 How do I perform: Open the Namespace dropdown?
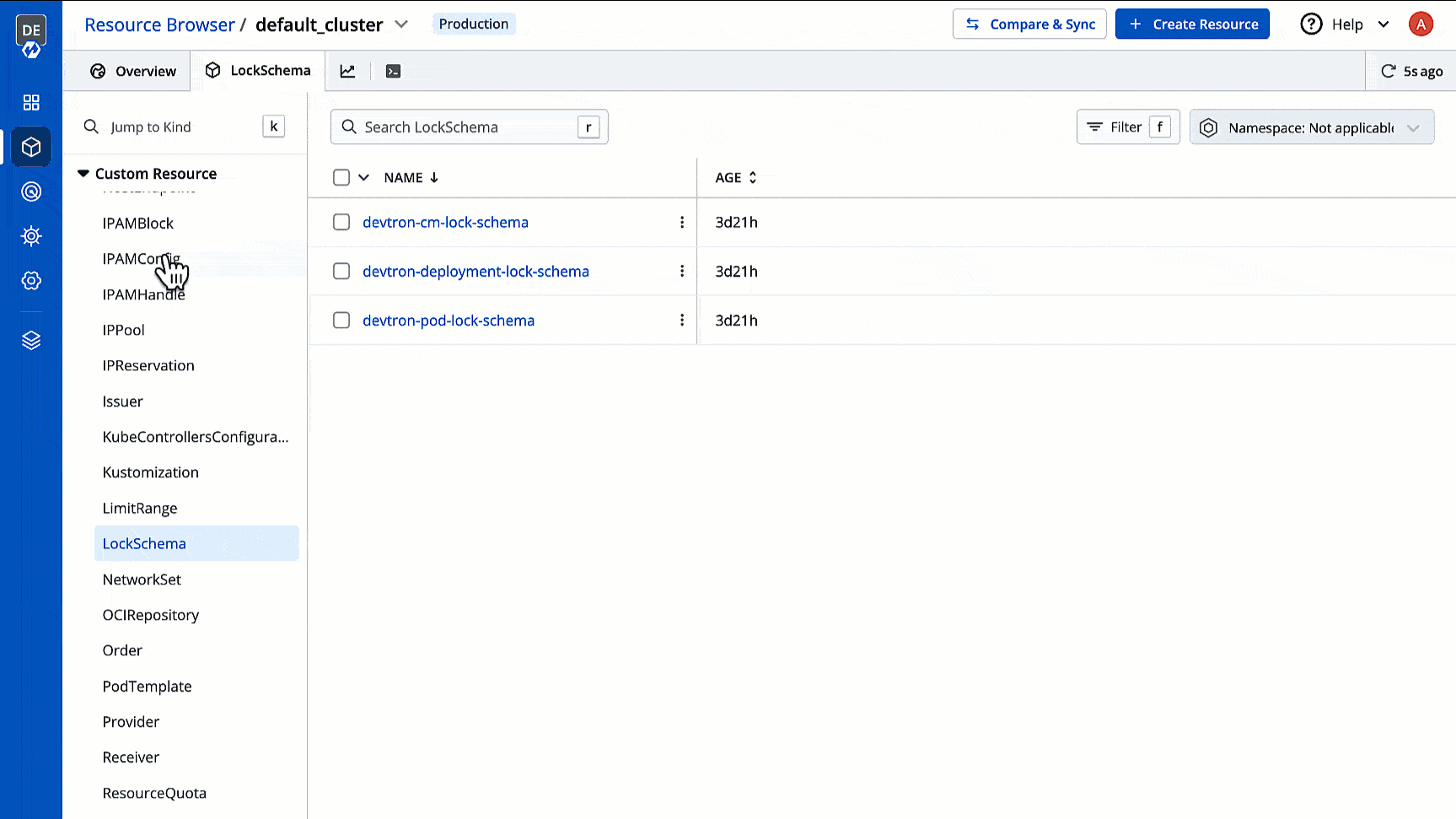coord(1311,127)
